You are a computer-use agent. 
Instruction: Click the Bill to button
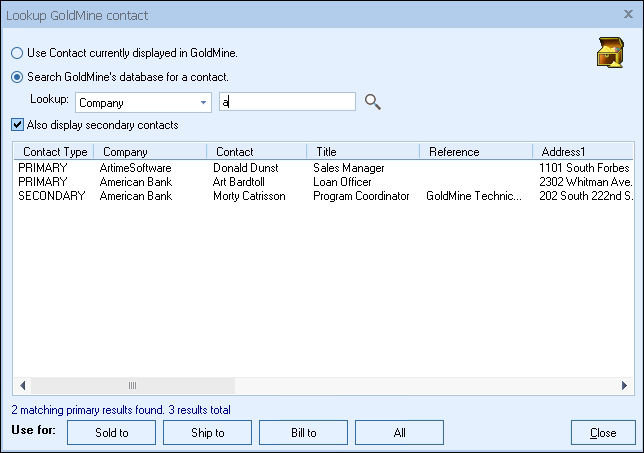pos(303,433)
